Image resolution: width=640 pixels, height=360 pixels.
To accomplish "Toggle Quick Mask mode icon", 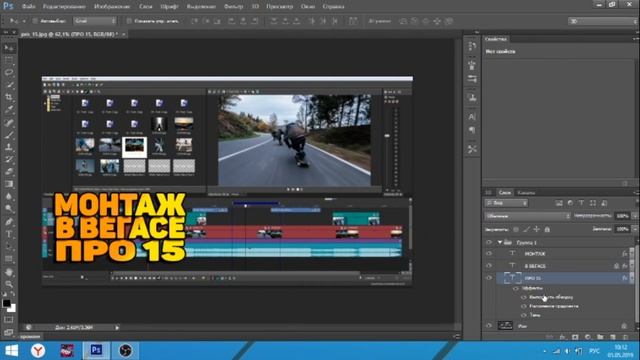I will (x=9, y=320).
